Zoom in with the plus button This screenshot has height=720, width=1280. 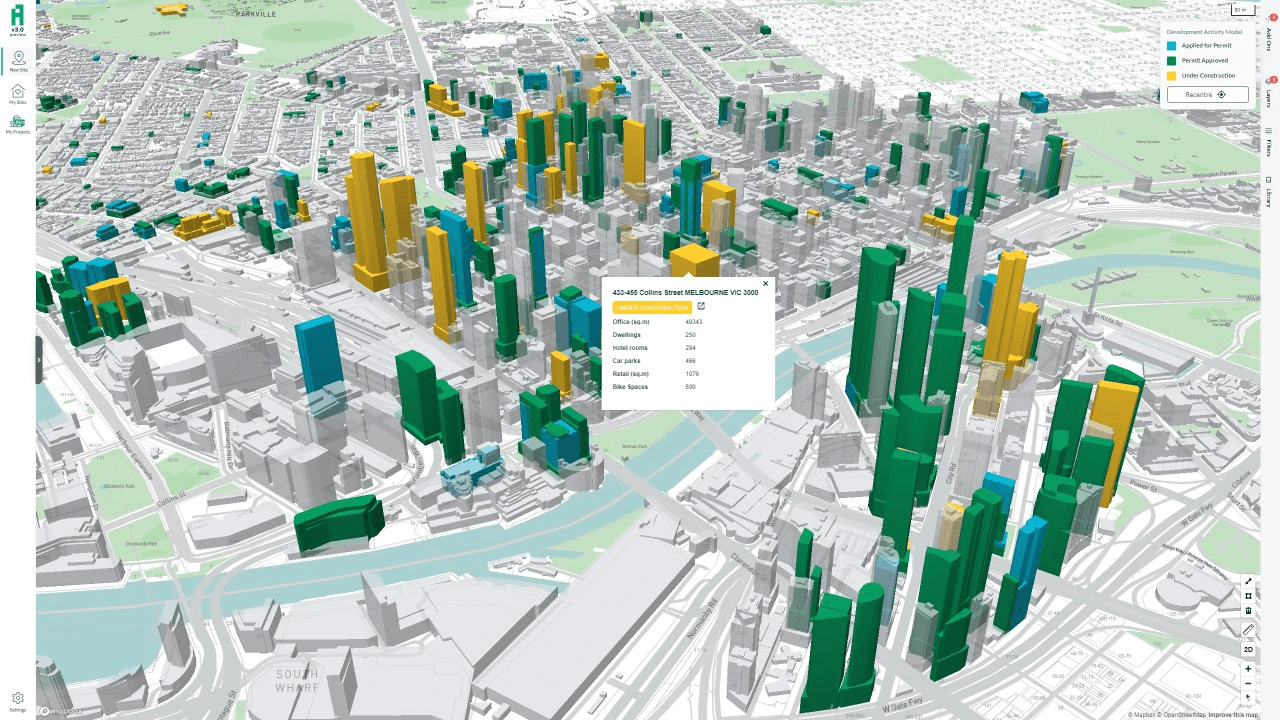coord(1248,668)
